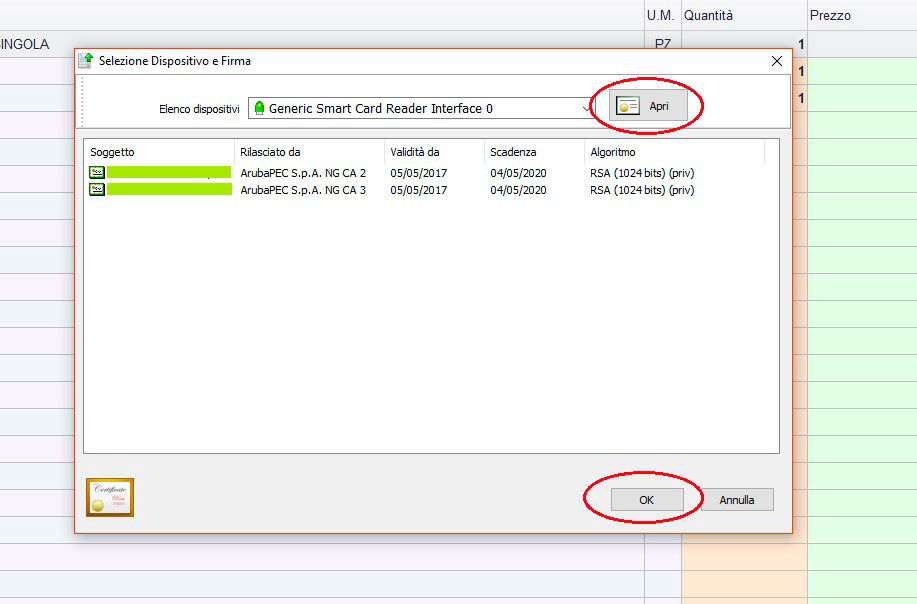Screen dimensions: 917x604
Task: Open the Generic Smart Card Reader combo box
Action: point(420,108)
